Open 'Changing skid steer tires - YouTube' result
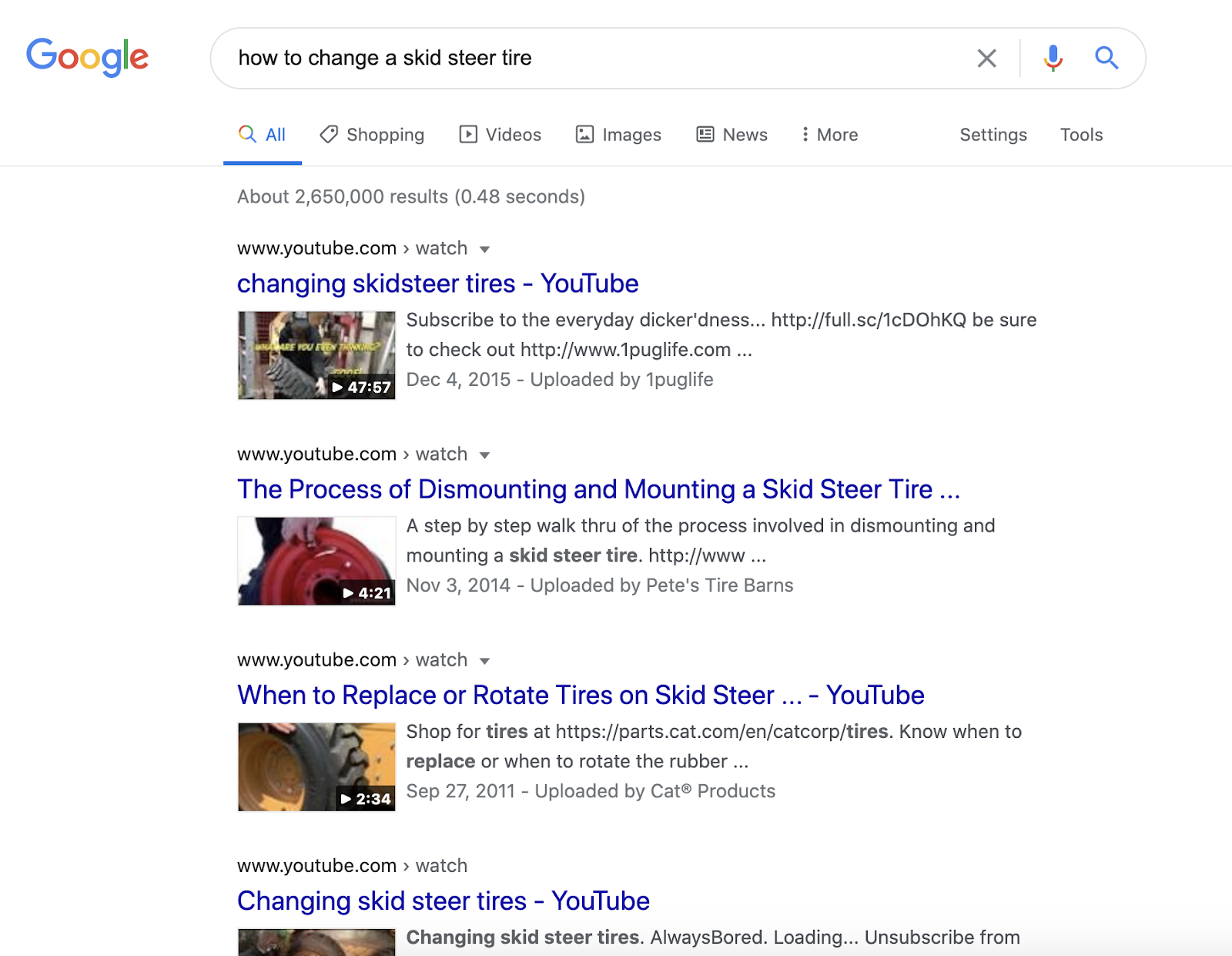The height and width of the screenshot is (956, 1232). 444,901
